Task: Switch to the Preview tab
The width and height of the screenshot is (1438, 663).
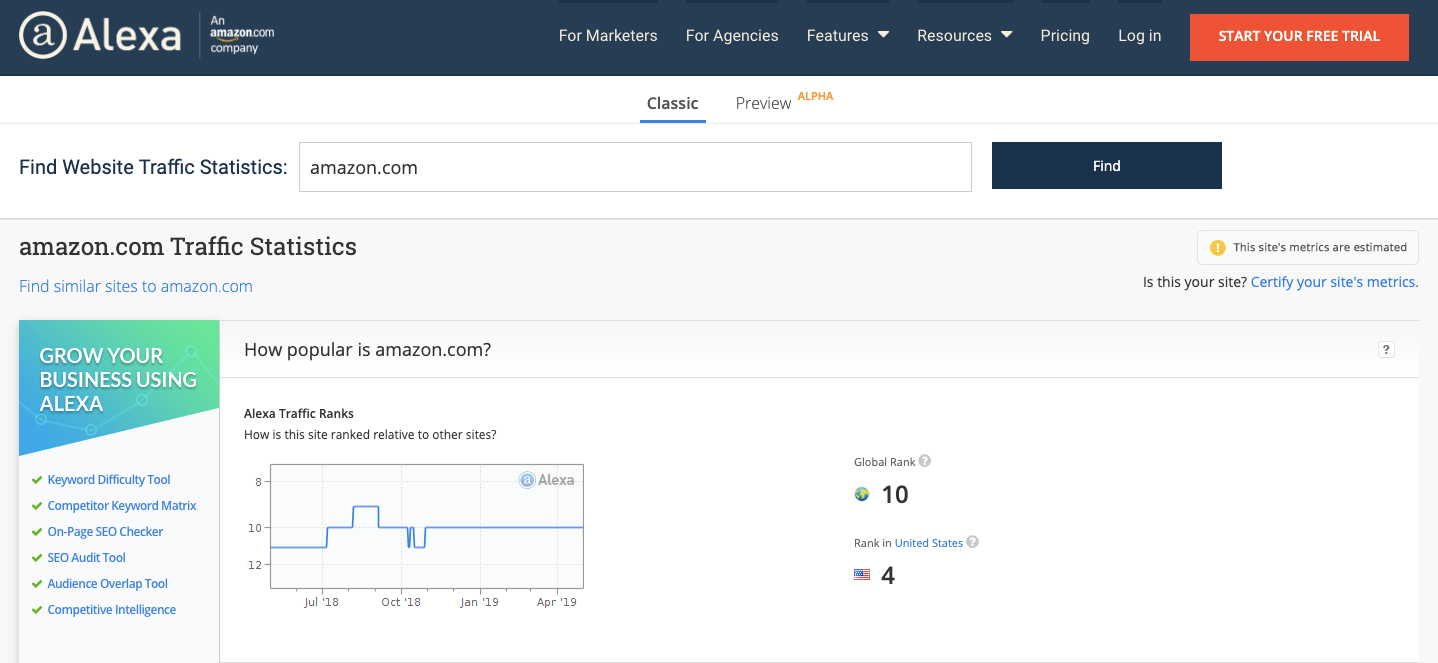Action: pos(763,104)
